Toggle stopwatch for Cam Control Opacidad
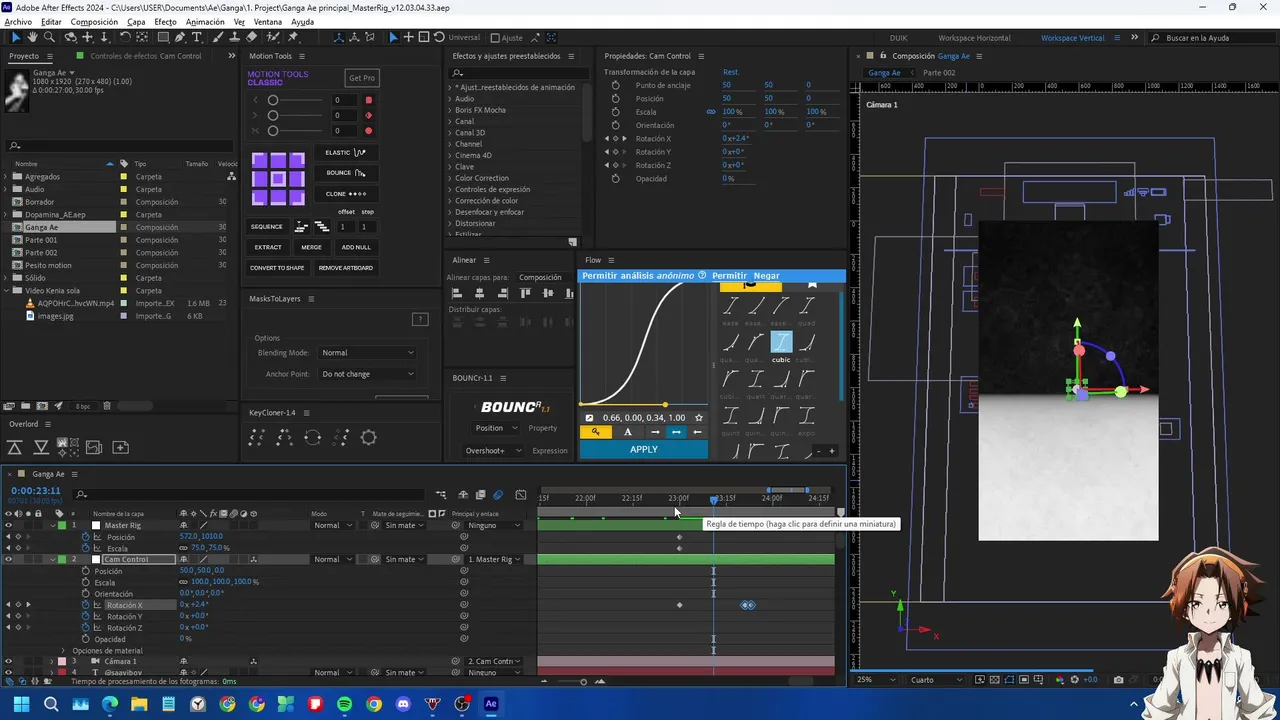 coord(85,639)
